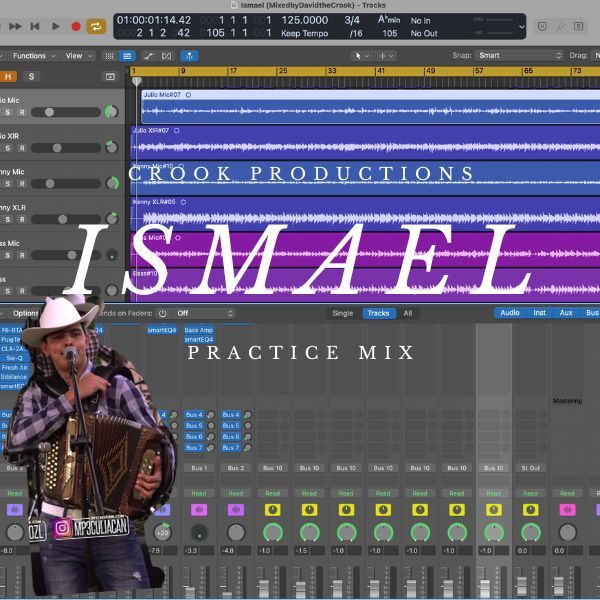Switch mixer to All view
Screen dimensions: 600x600
408,313
